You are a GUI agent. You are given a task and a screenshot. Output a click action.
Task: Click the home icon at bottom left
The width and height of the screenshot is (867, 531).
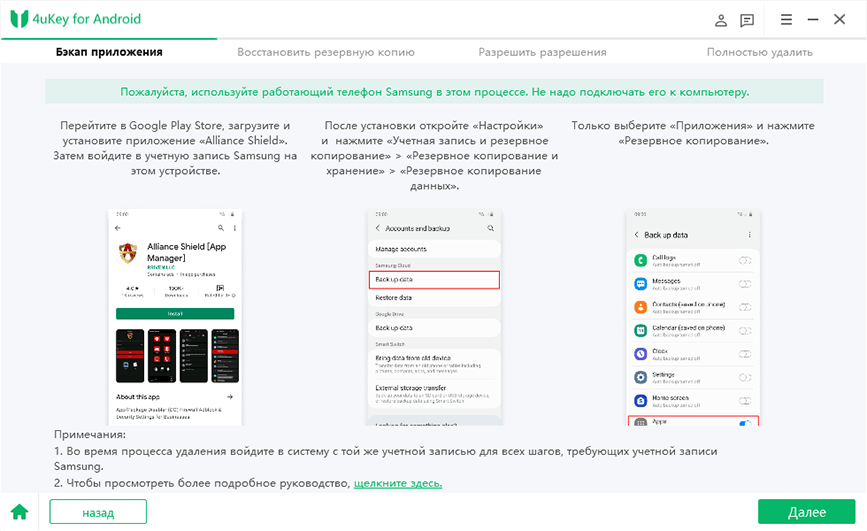[x=19, y=512]
